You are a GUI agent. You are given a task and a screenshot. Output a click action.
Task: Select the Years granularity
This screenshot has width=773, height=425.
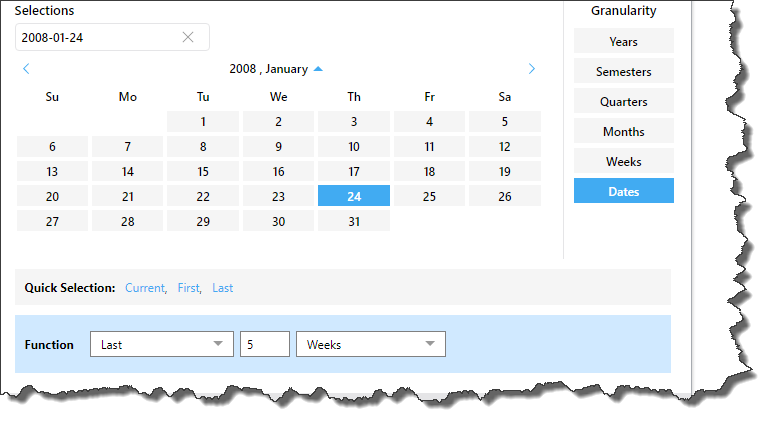(x=623, y=41)
